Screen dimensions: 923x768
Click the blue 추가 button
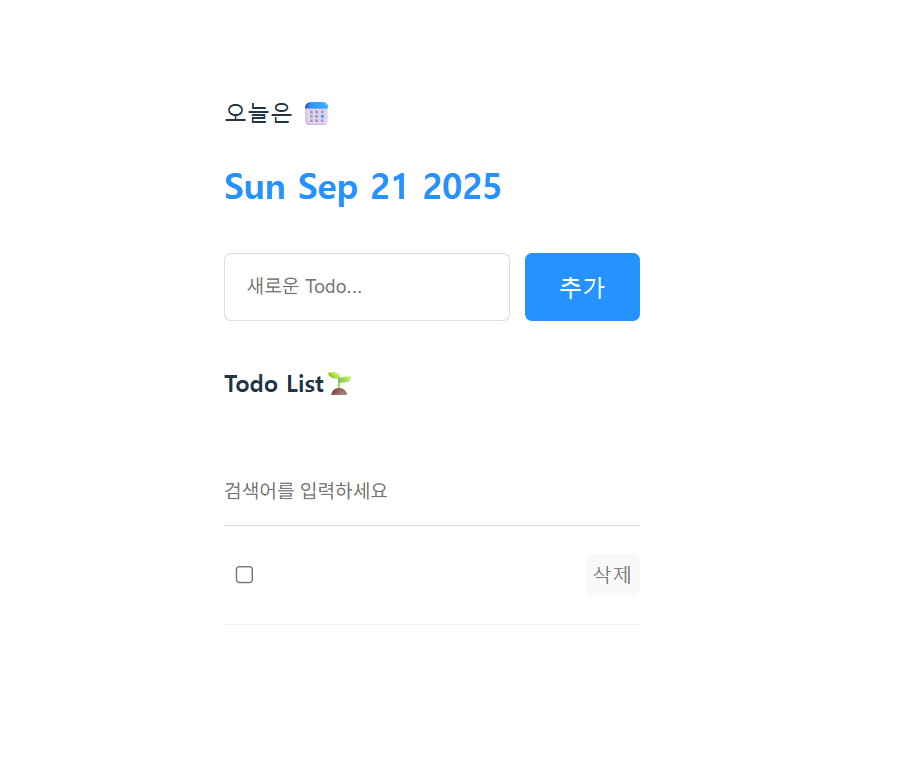click(x=582, y=287)
